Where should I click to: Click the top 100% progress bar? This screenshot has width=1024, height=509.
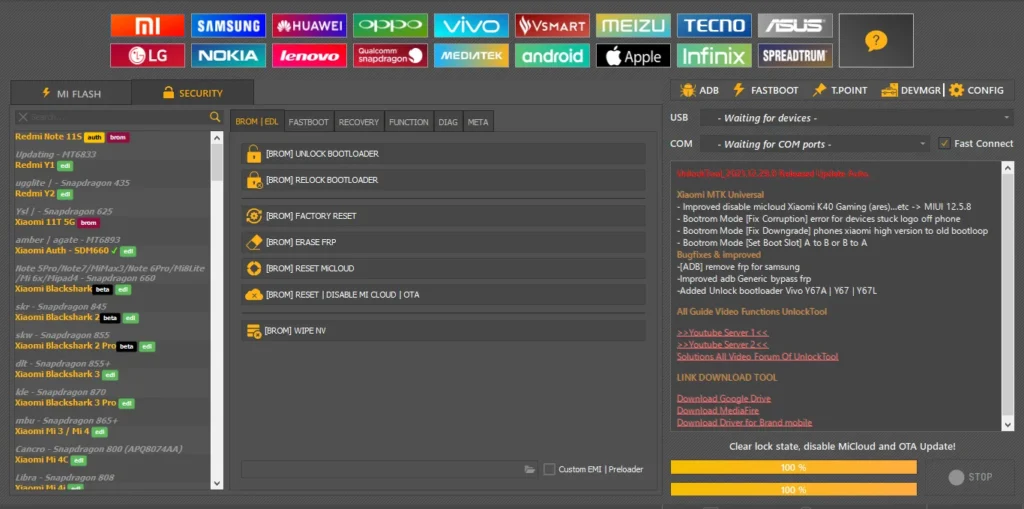793,467
